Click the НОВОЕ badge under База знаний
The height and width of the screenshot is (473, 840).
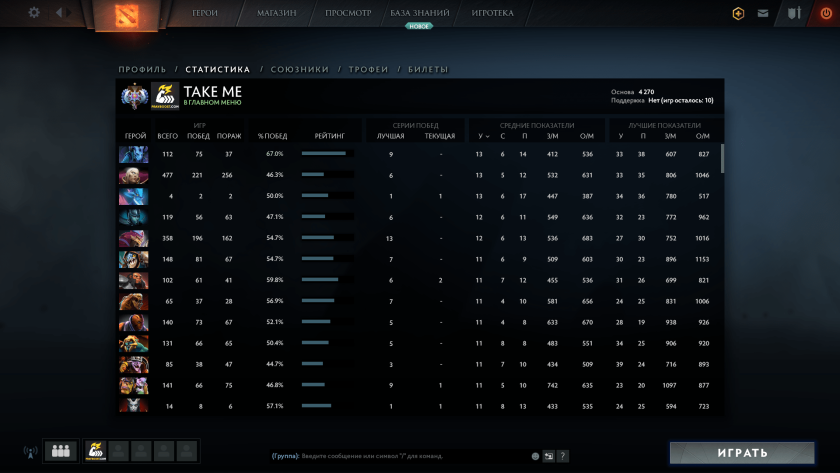pyautogui.click(x=419, y=26)
